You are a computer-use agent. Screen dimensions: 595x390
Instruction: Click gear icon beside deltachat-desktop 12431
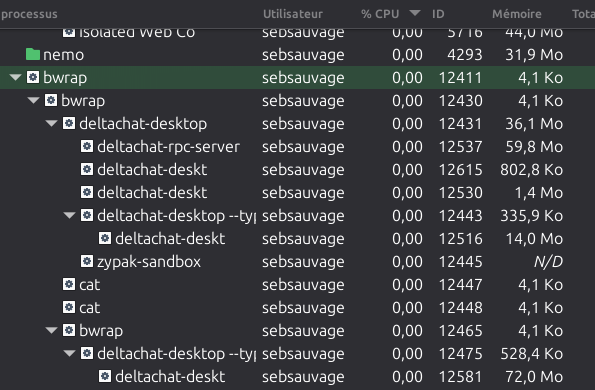point(69,123)
